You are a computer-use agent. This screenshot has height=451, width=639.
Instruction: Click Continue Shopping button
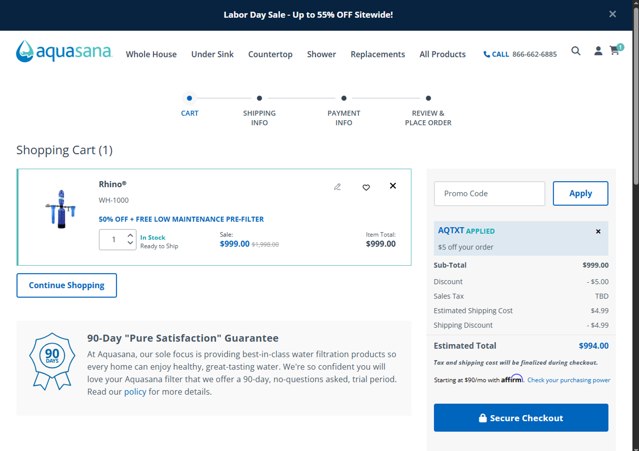[66, 285]
